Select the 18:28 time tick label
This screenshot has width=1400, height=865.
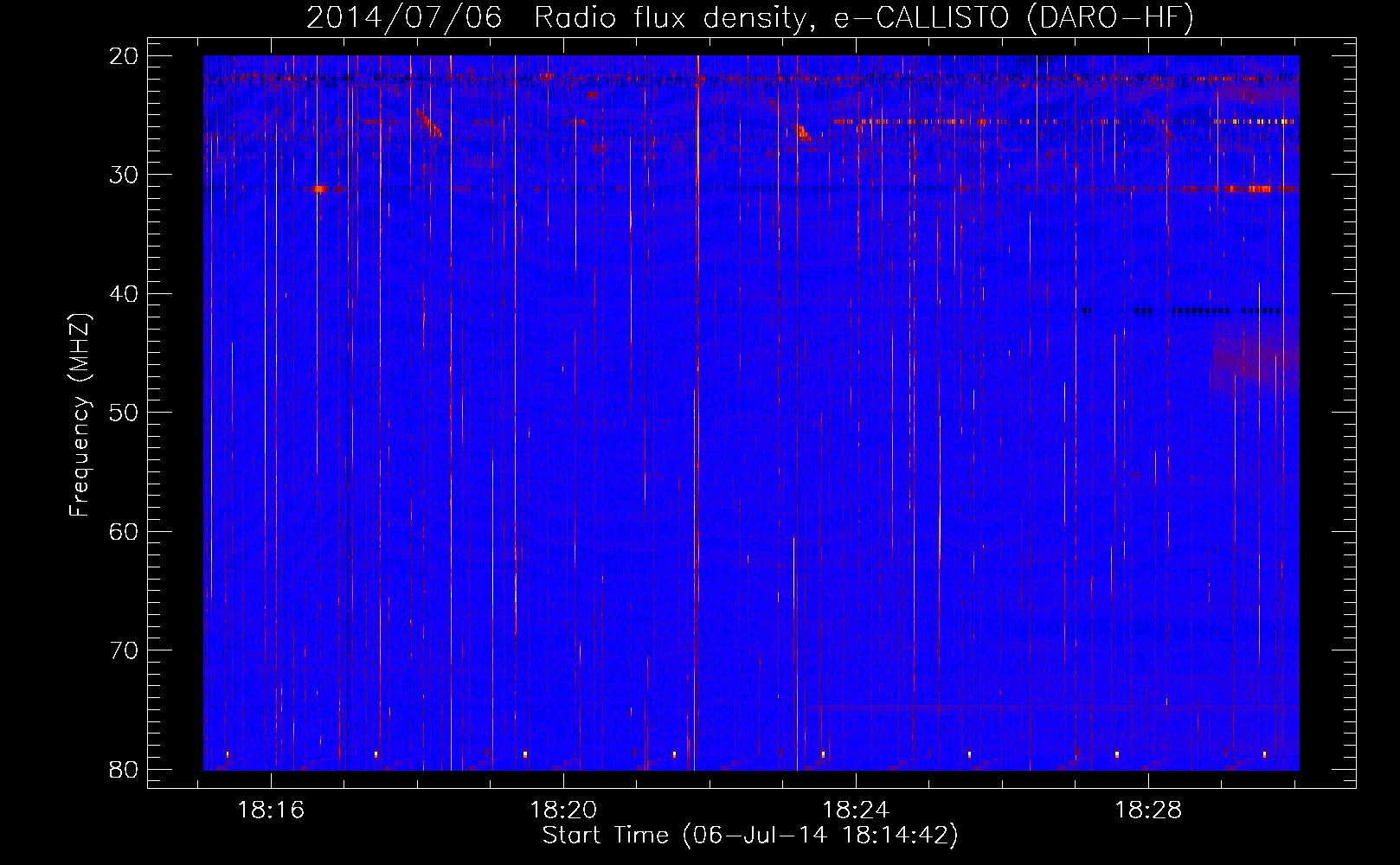point(1148,811)
